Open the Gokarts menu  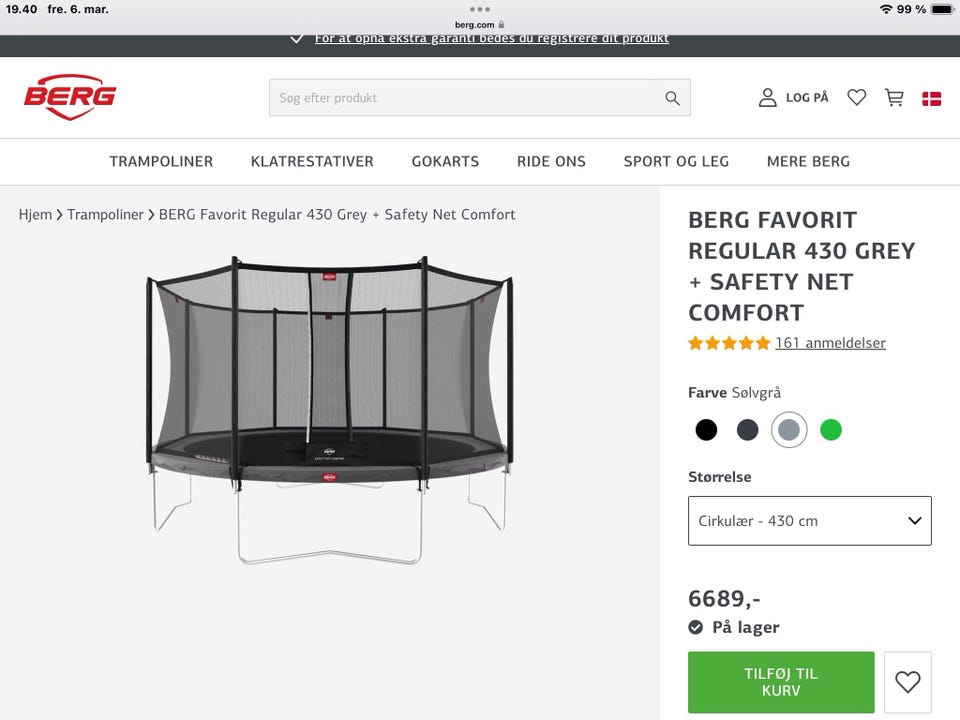click(445, 161)
